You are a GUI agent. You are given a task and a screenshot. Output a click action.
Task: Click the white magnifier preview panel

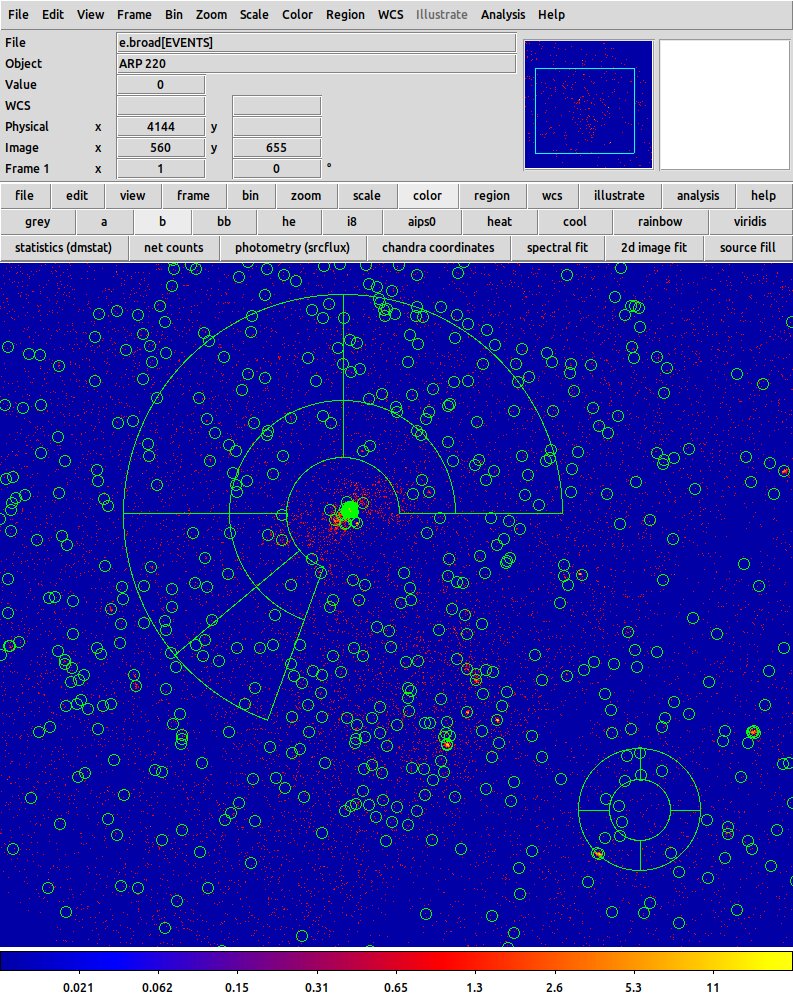point(724,105)
